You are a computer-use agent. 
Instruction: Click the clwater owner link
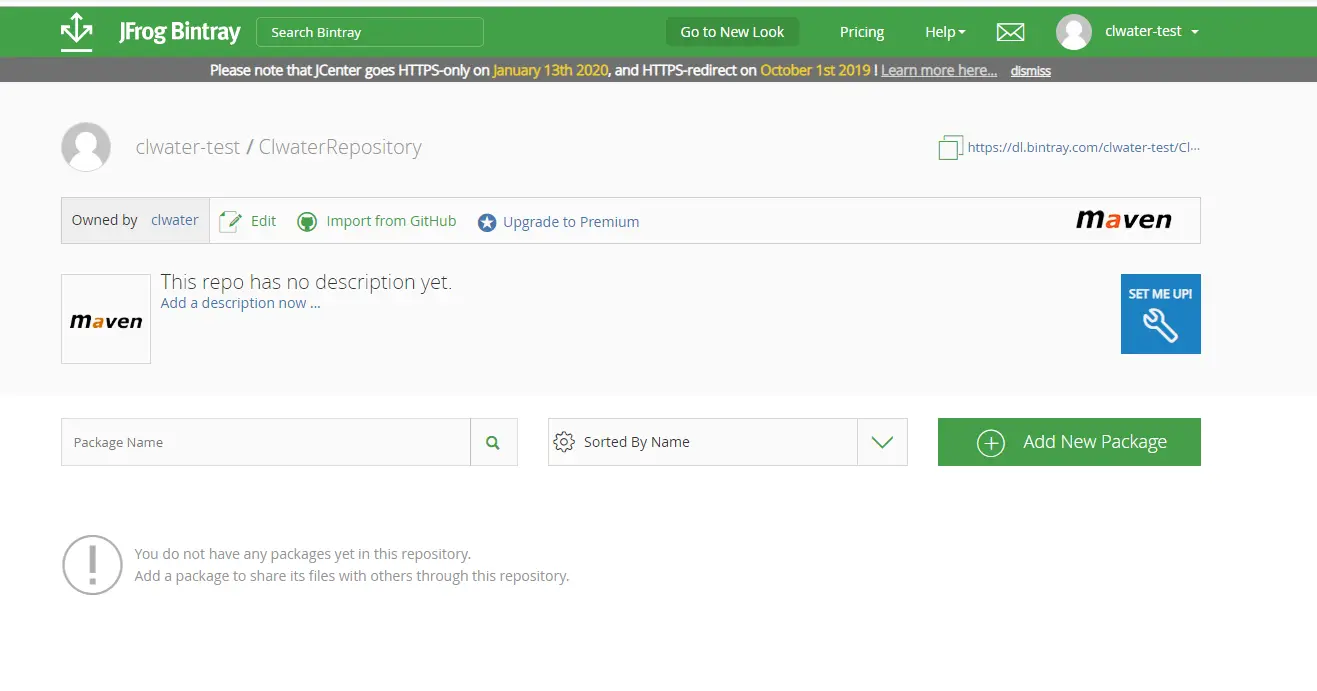point(175,220)
